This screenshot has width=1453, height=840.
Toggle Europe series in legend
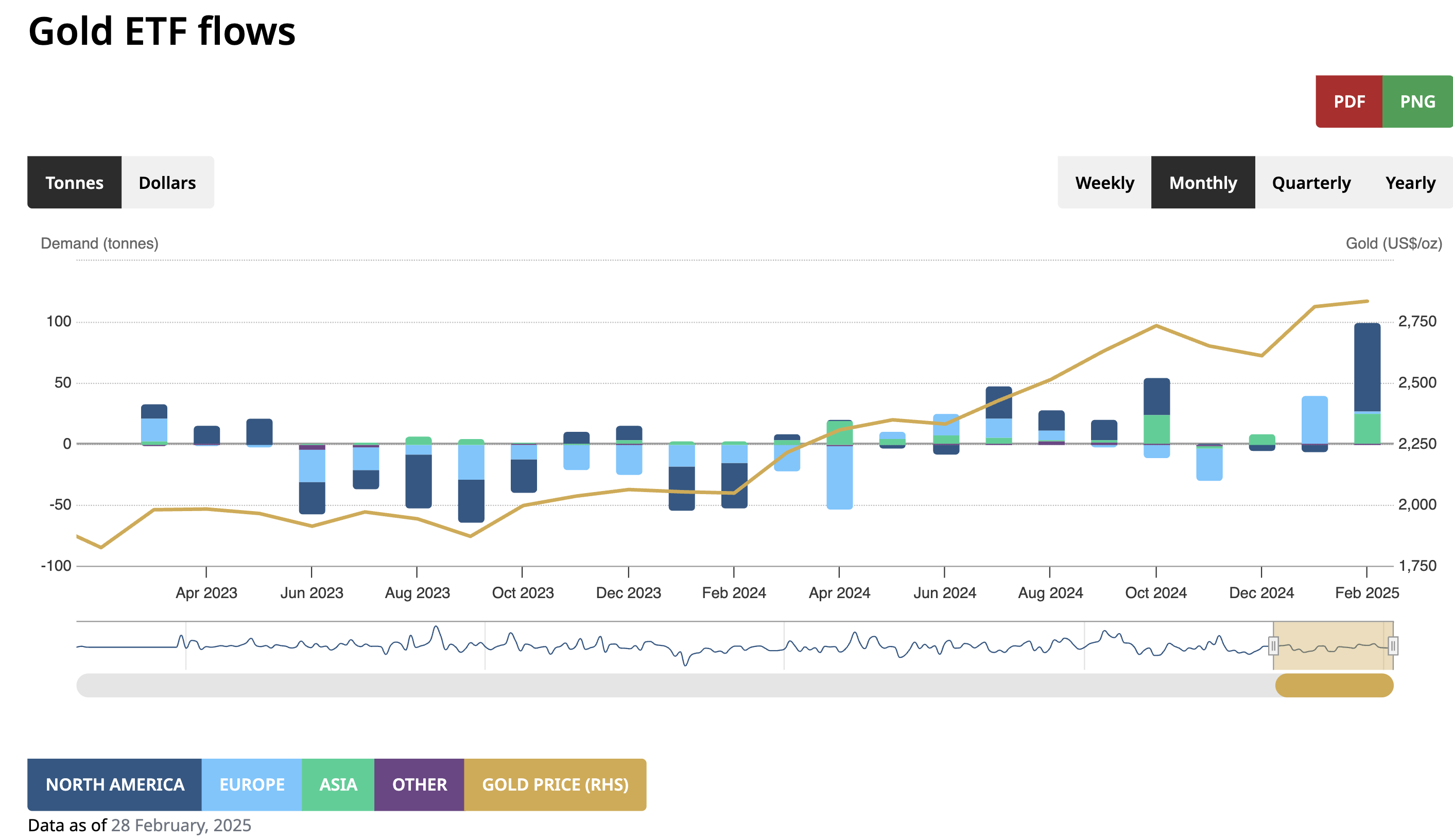coord(251,784)
